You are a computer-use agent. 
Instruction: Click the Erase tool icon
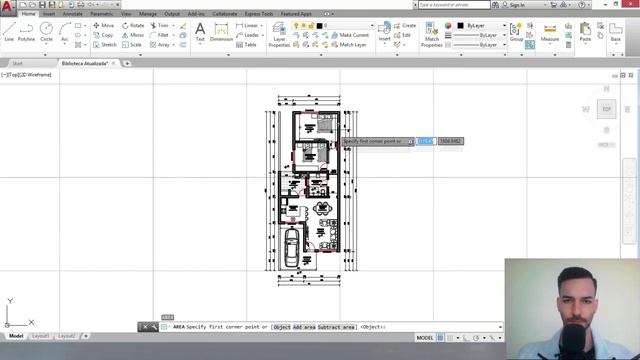[x=183, y=25]
